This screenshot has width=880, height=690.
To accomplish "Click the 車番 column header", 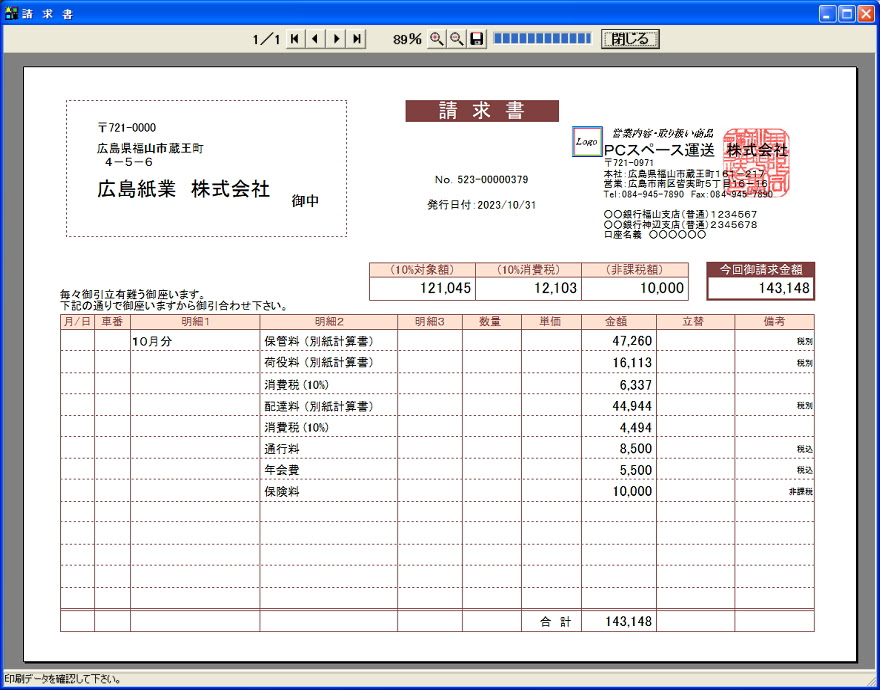I will (112, 322).
